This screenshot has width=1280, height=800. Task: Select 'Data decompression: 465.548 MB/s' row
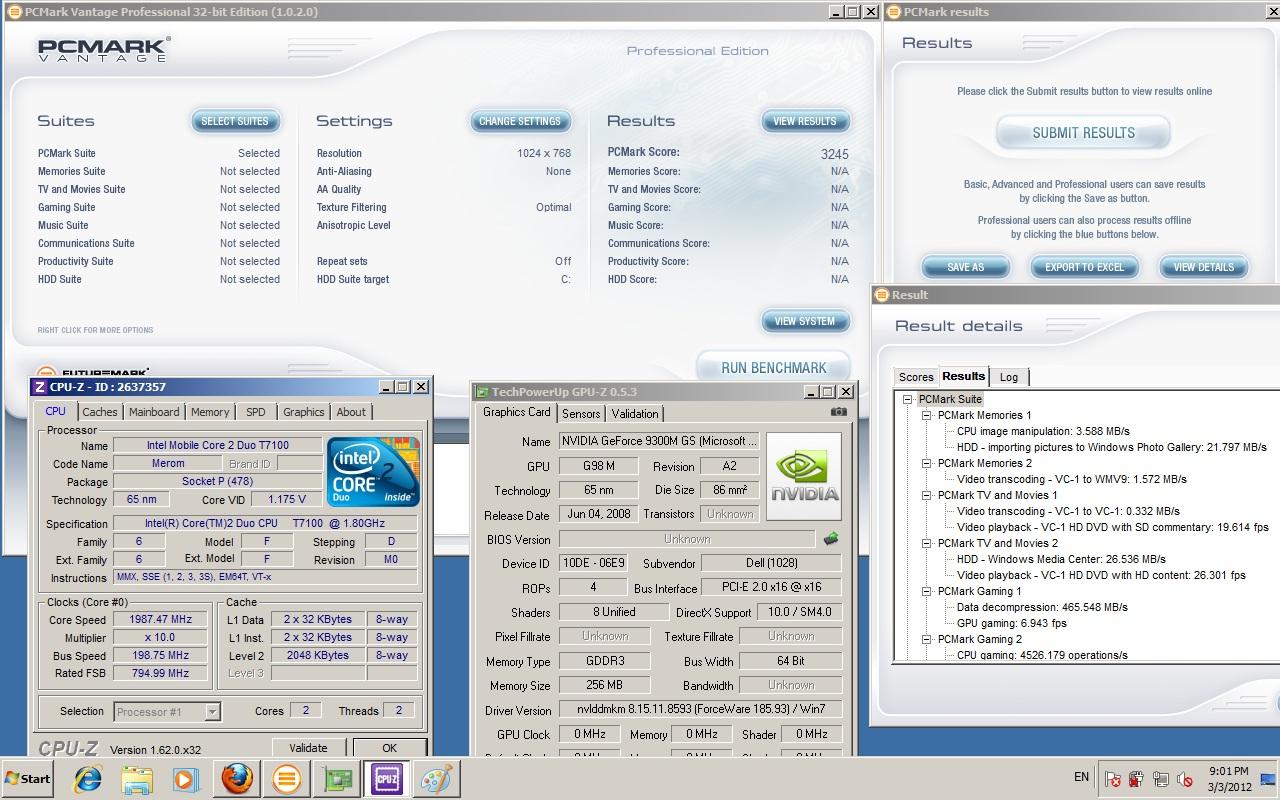click(1042, 607)
